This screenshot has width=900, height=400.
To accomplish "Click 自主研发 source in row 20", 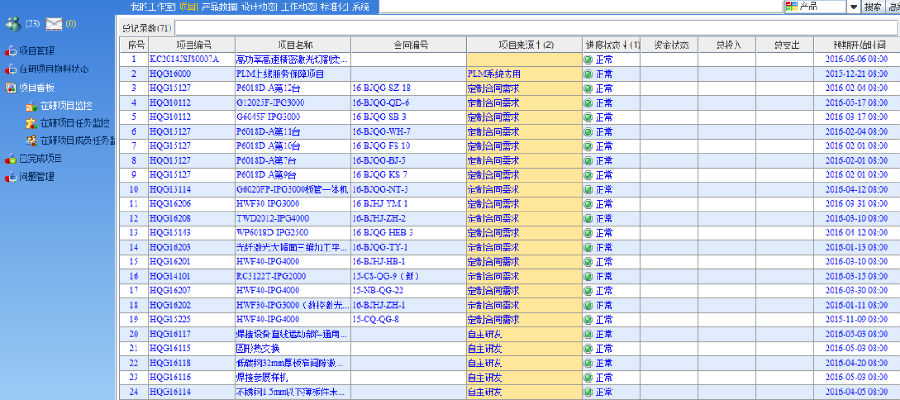I will [x=485, y=334].
